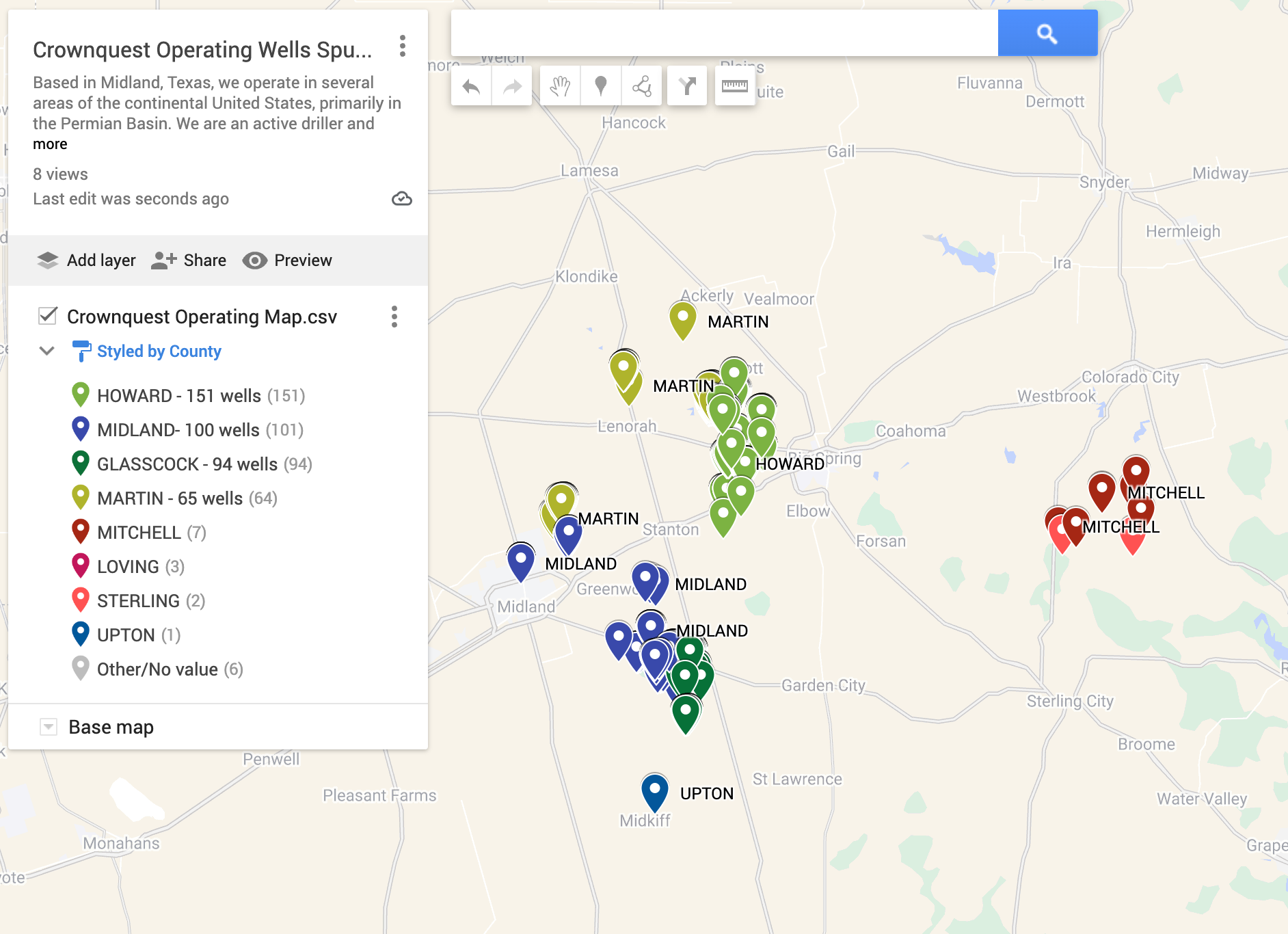Image resolution: width=1288 pixels, height=934 pixels.
Task: Click the blue search button
Action: (1047, 33)
